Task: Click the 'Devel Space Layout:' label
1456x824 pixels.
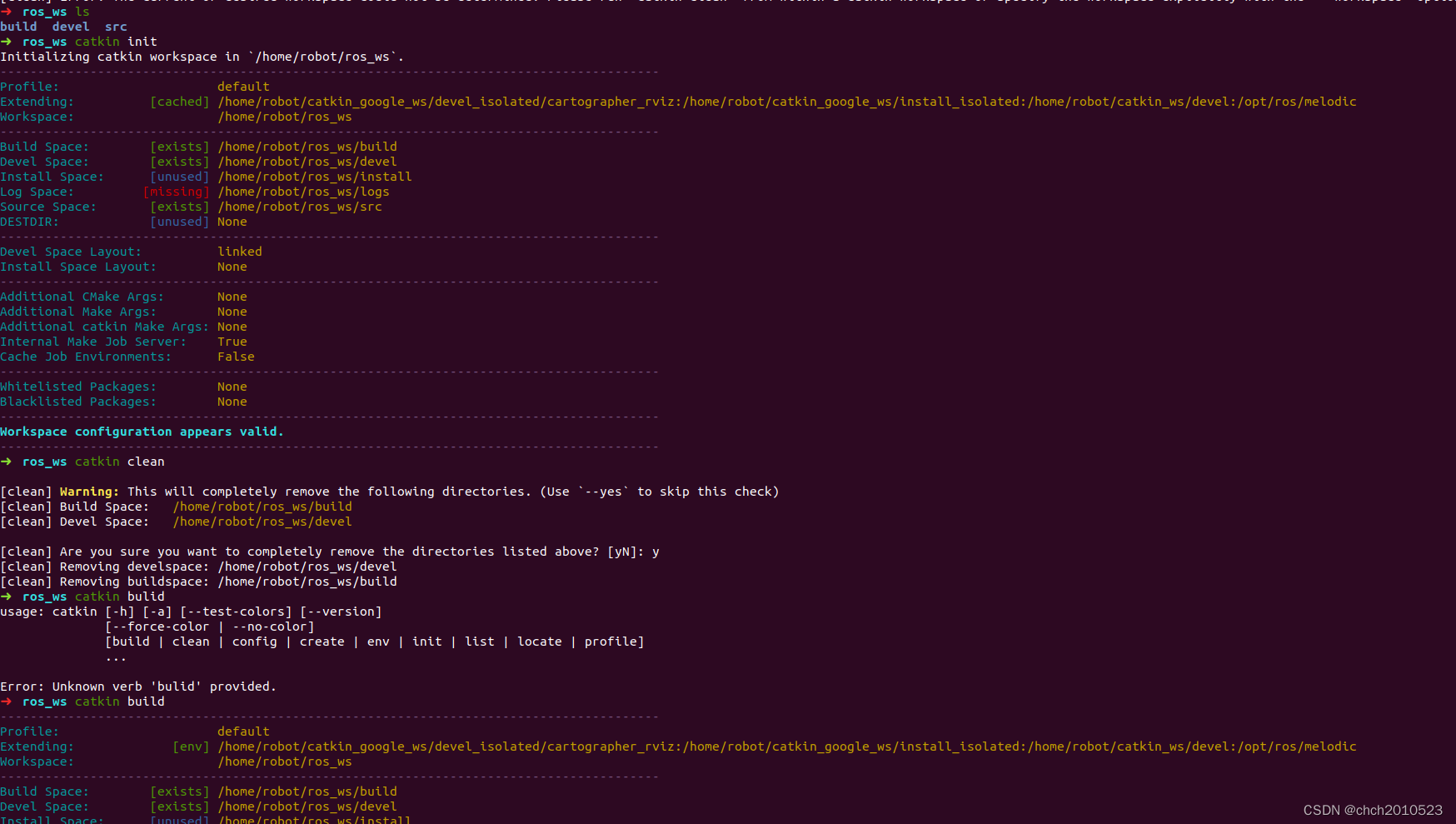Action: 71,252
